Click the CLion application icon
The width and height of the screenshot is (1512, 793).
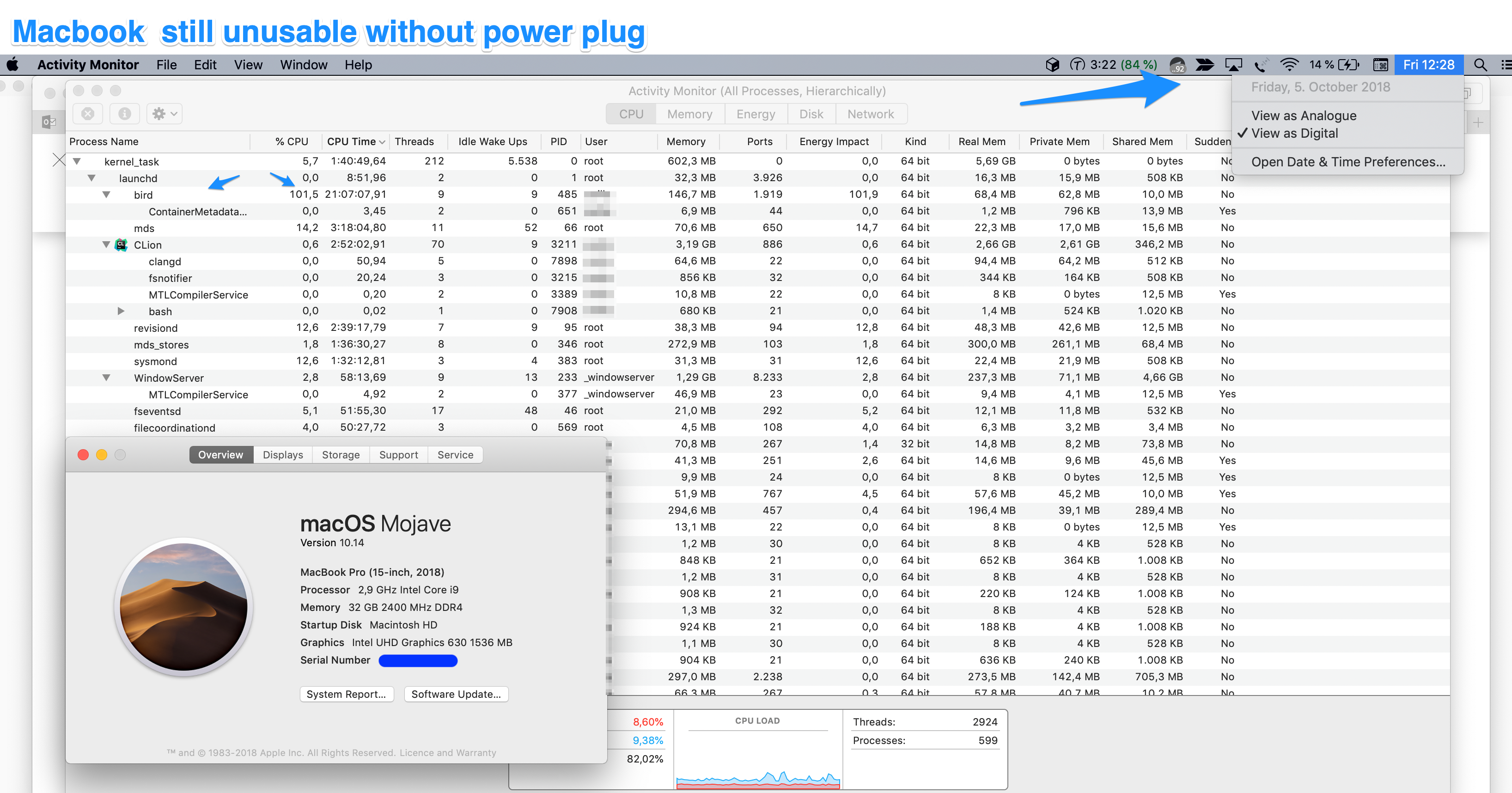122,245
